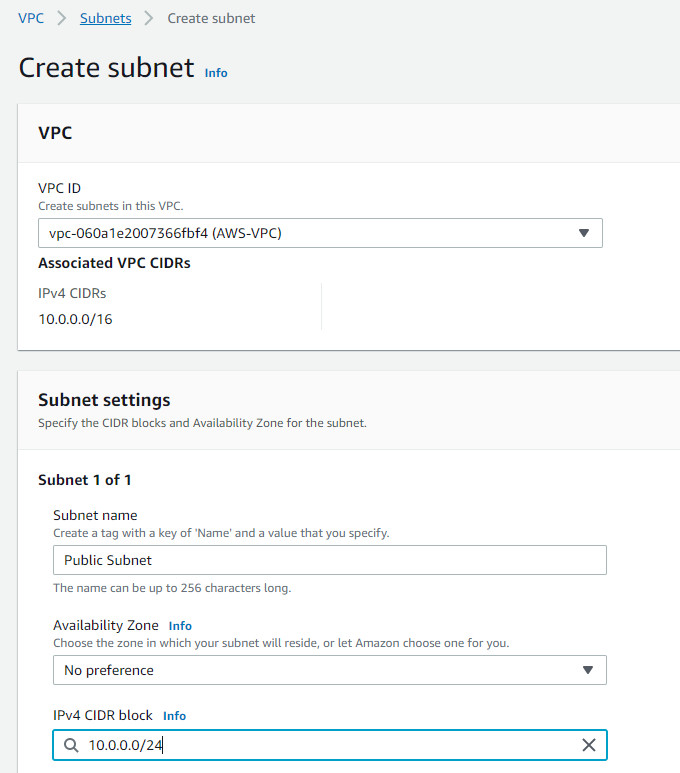Expand the Availability Zone dropdown arrow

pyautogui.click(x=587, y=670)
